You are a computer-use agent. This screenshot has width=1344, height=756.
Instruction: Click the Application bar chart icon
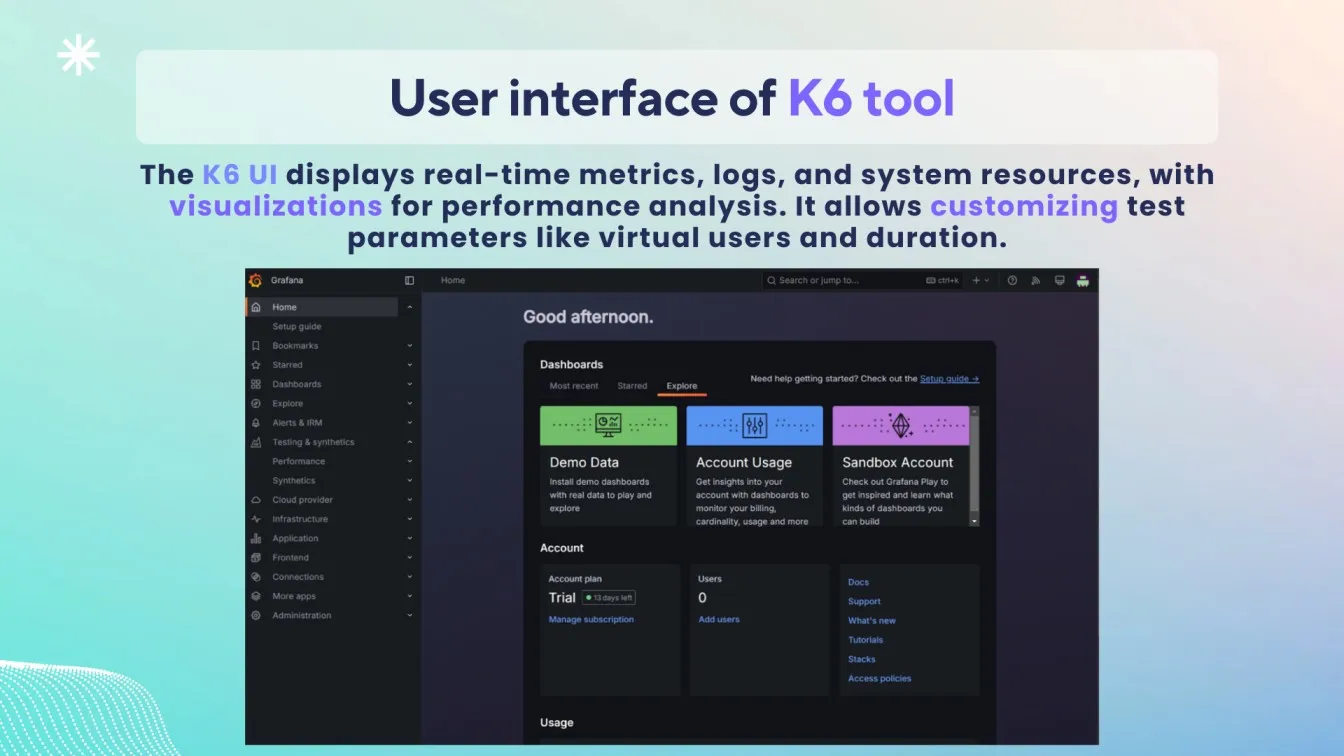pos(256,538)
